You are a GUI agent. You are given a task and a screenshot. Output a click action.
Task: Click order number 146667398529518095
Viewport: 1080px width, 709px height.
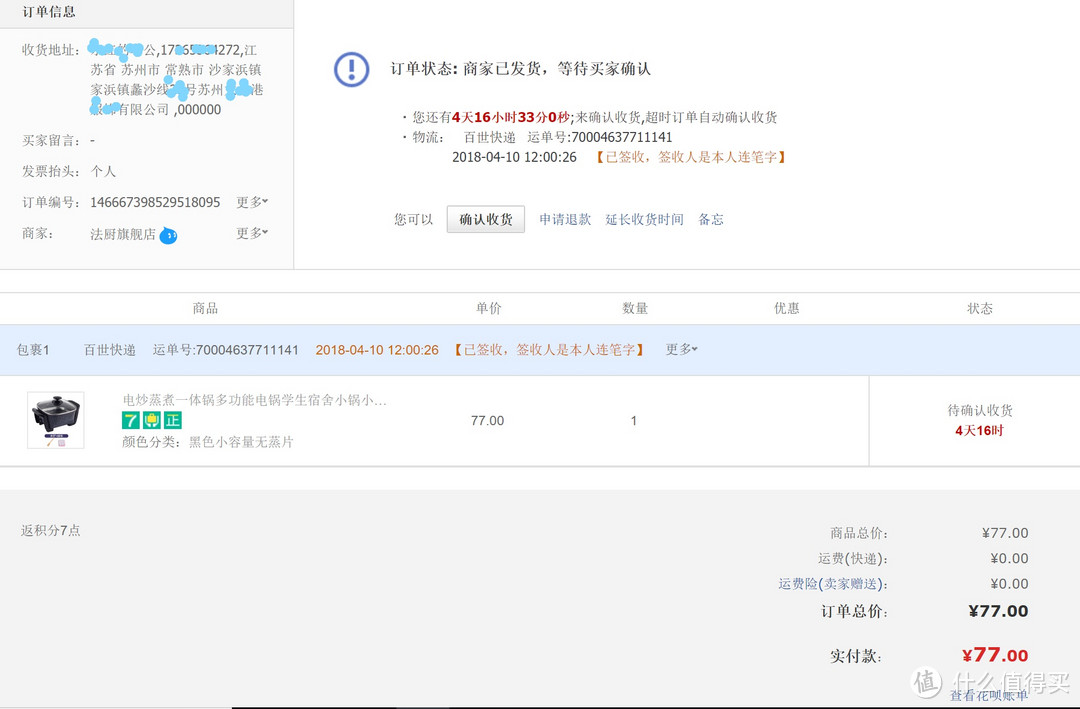click(155, 202)
